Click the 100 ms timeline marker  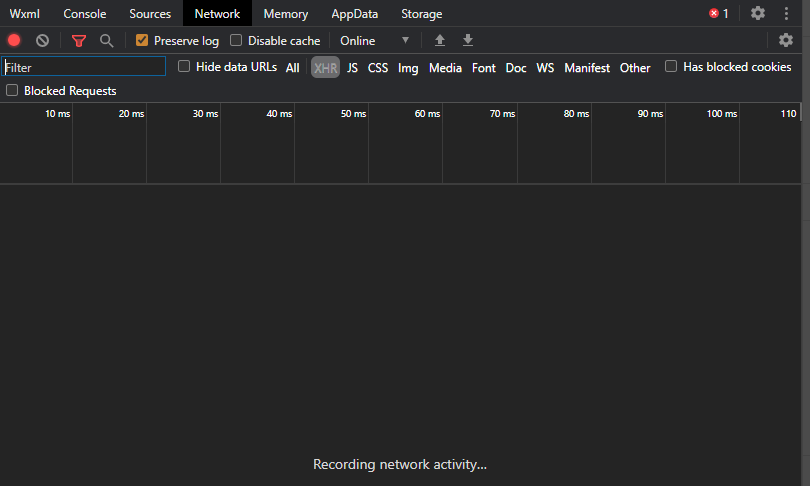pos(722,114)
